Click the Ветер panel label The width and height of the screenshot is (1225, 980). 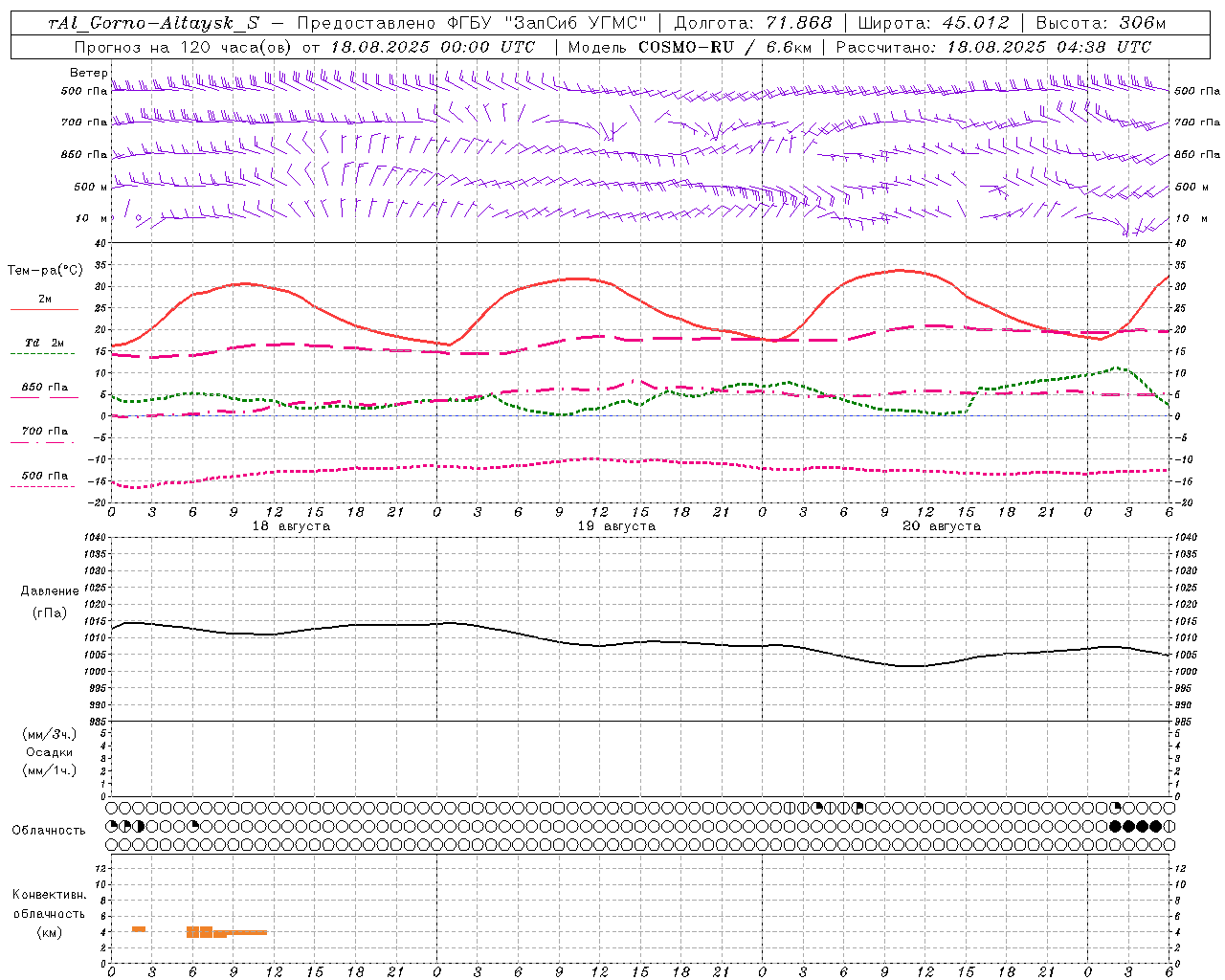pyautogui.click(x=88, y=73)
